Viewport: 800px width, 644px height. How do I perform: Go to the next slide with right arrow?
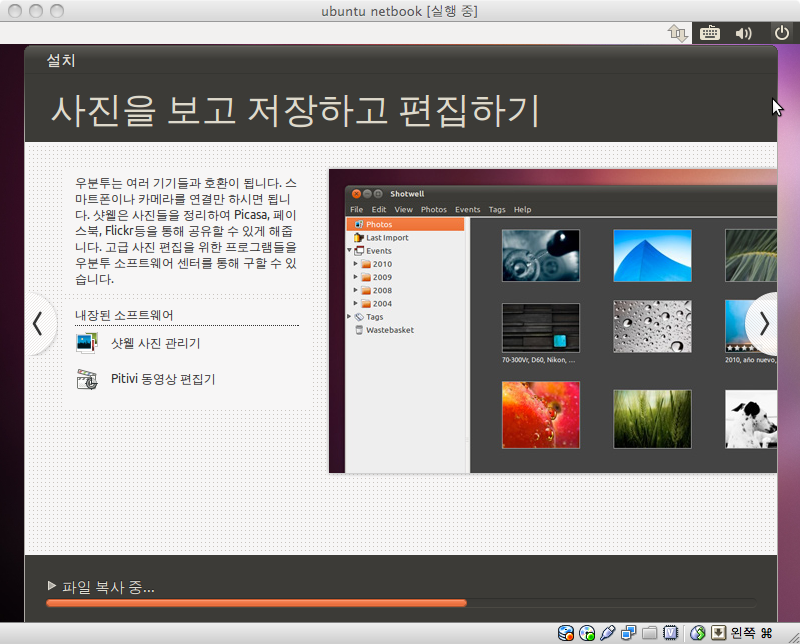tap(762, 324)
